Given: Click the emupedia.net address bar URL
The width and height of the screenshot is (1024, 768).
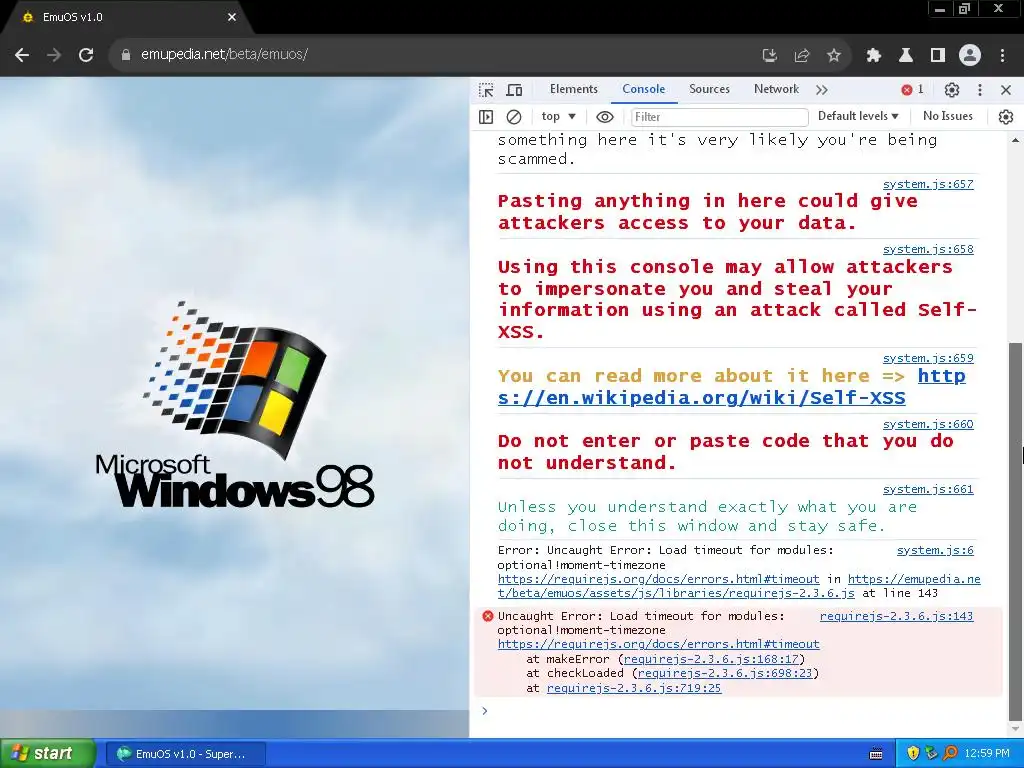Looking at the screenshot, I should click(x=224, y=55).
